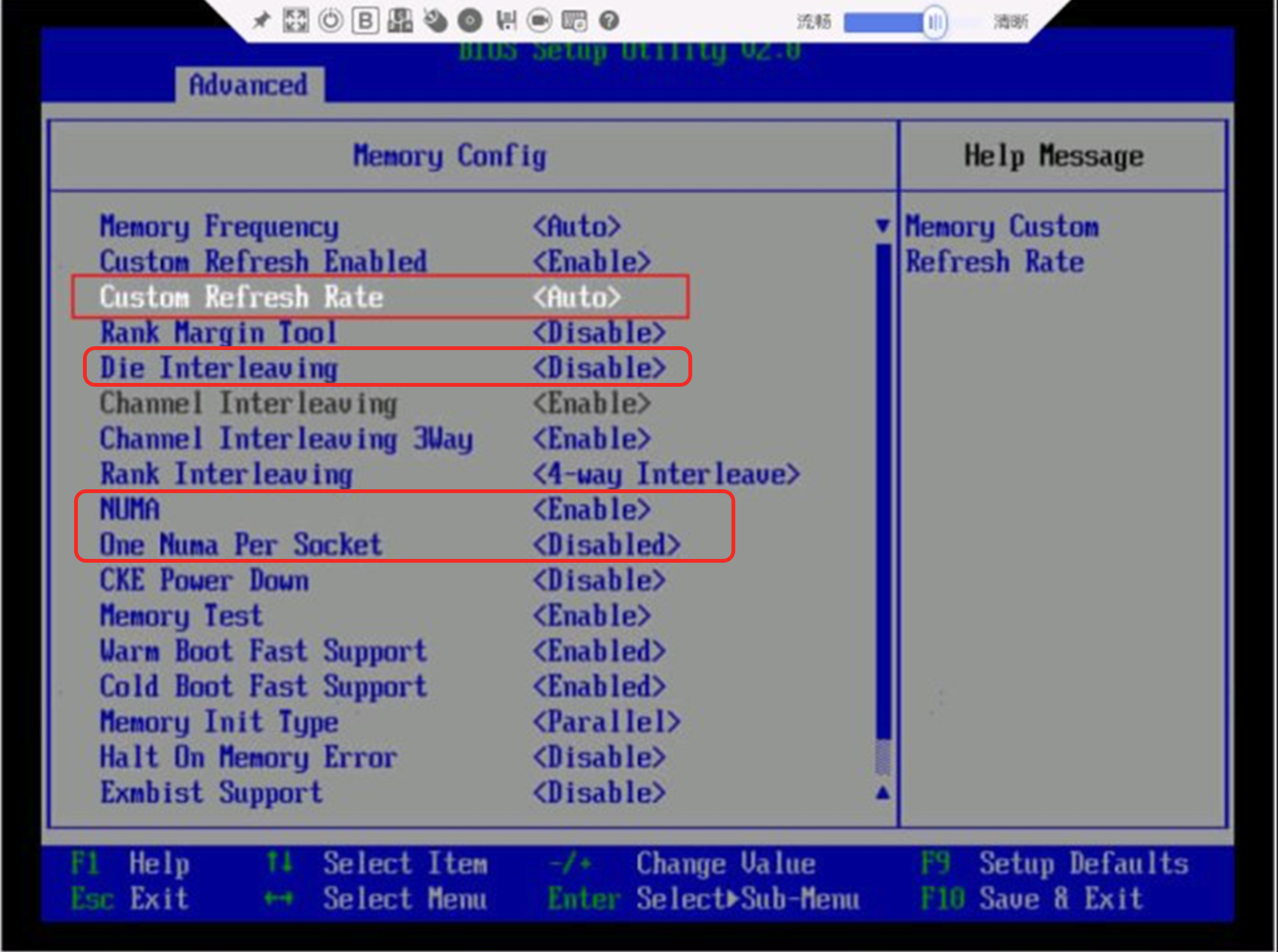Click F10 Save & Exit

coord(1032,899)
